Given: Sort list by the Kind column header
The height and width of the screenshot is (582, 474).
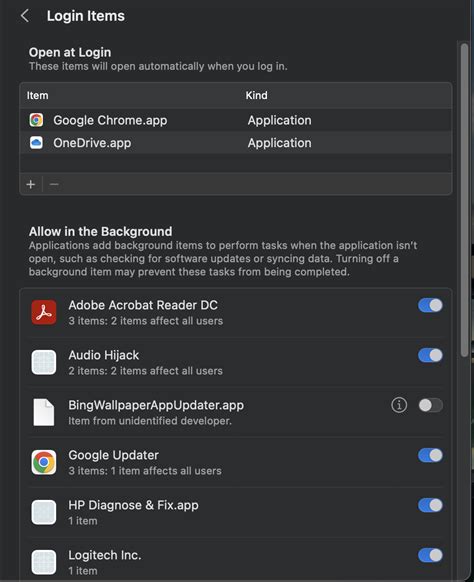Looking at the screenshot, I should (256, 95).
